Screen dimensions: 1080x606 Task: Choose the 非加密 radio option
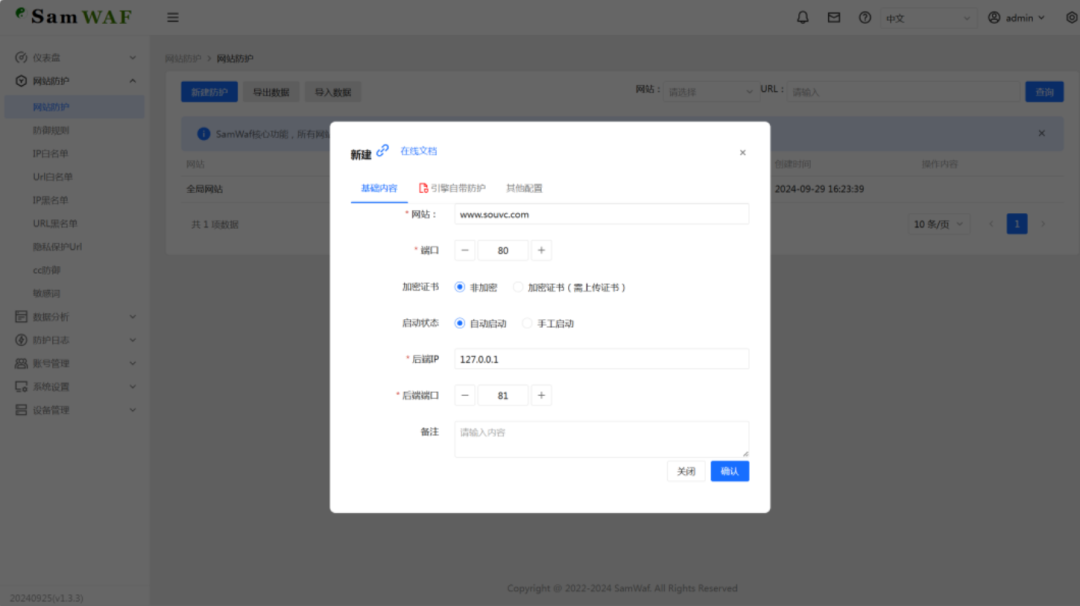(460, 287)
